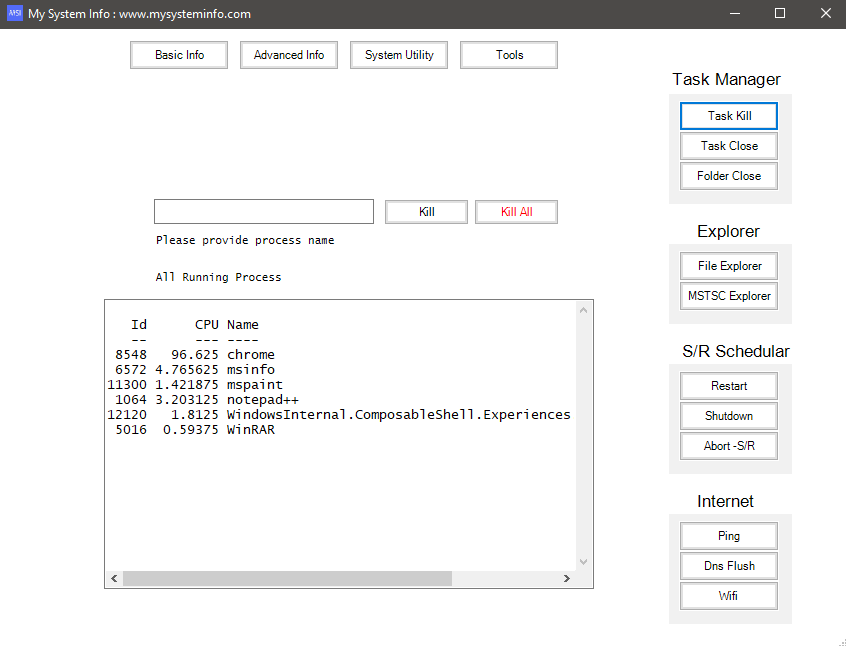Click the 'Please provide process name' message
This screenshot has height=646, width=846.
point(245,241)
